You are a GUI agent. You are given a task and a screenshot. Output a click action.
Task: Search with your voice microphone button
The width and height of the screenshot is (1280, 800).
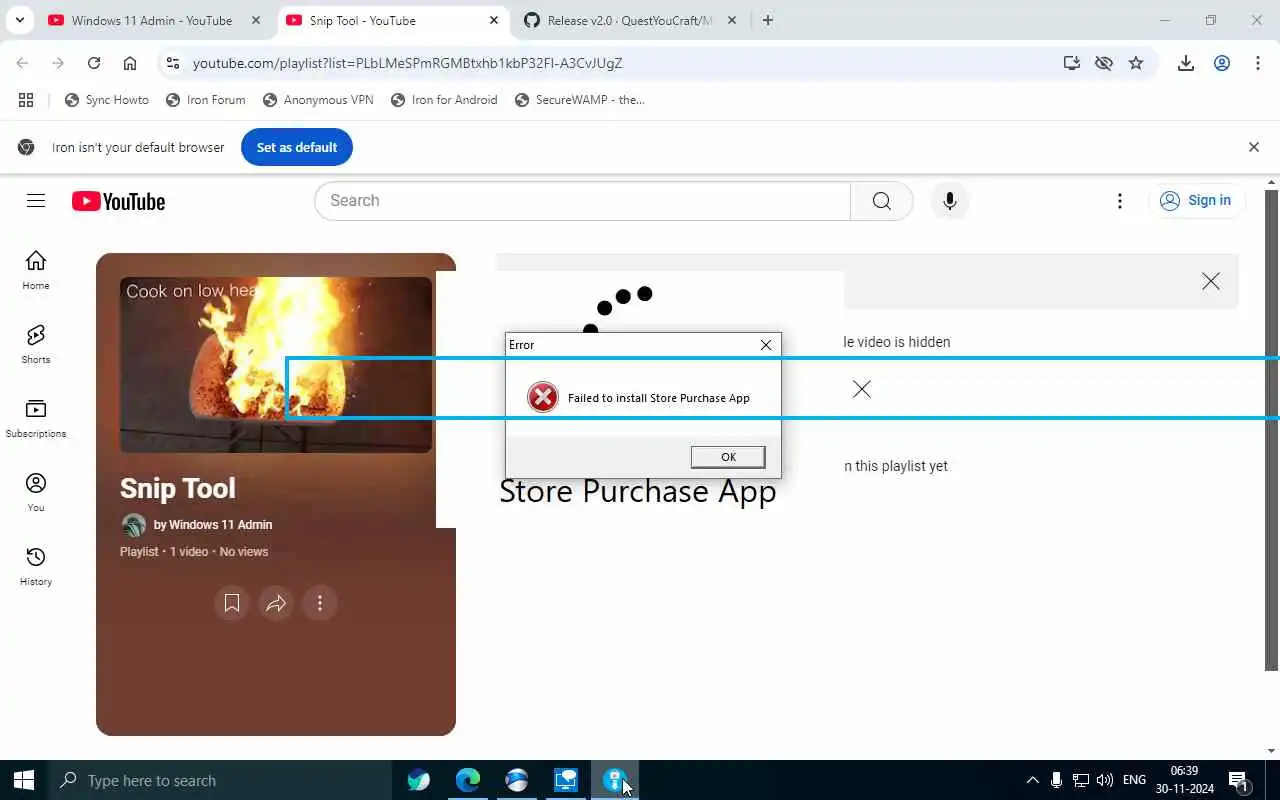pos(950,201)
